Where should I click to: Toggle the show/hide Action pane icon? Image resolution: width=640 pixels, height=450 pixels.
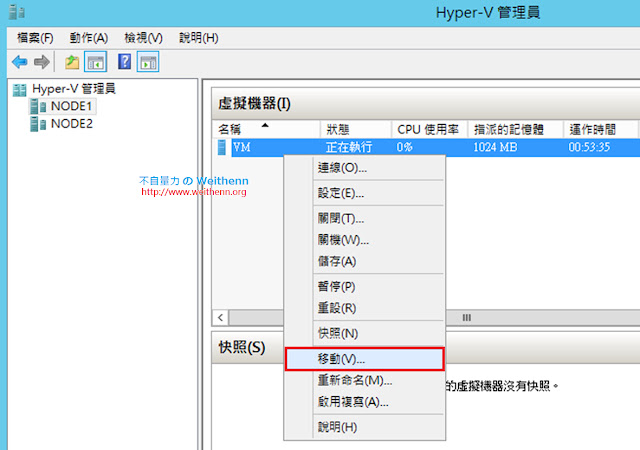point(148,62)
